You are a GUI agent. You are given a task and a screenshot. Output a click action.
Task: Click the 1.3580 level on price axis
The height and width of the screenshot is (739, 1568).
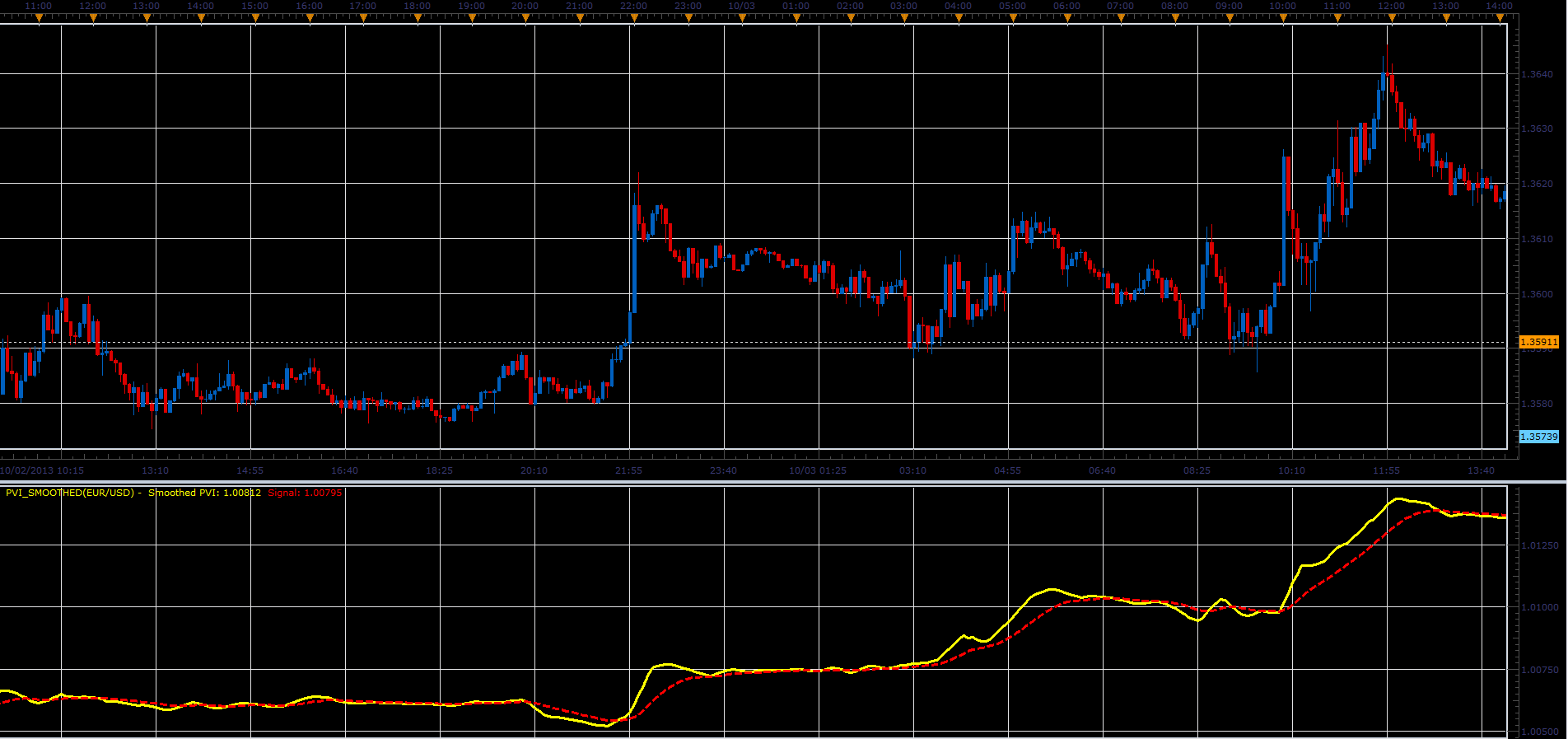(x=1537, y=404)
